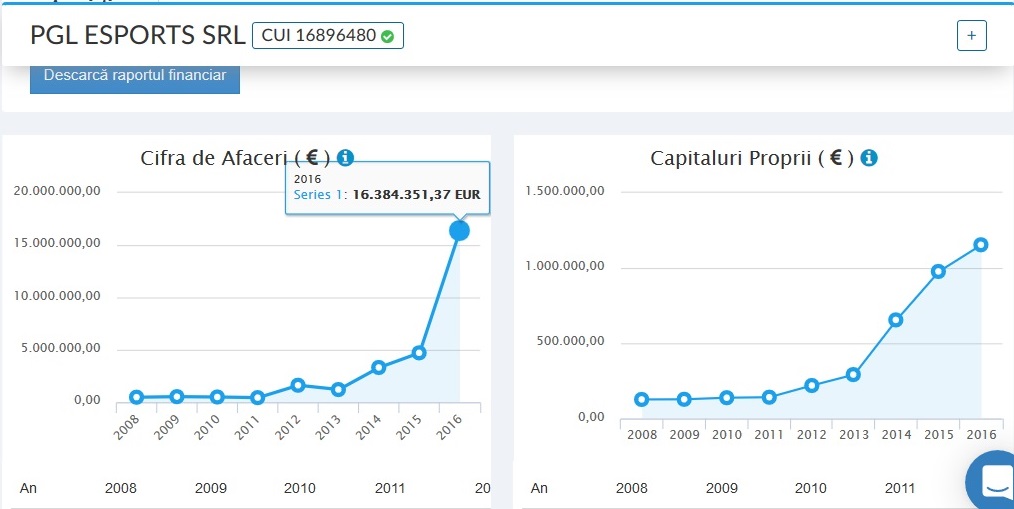Click the Cifra de Afaceri chart title
Viewport: 1014px width, 509px height.
pos(235,158)
